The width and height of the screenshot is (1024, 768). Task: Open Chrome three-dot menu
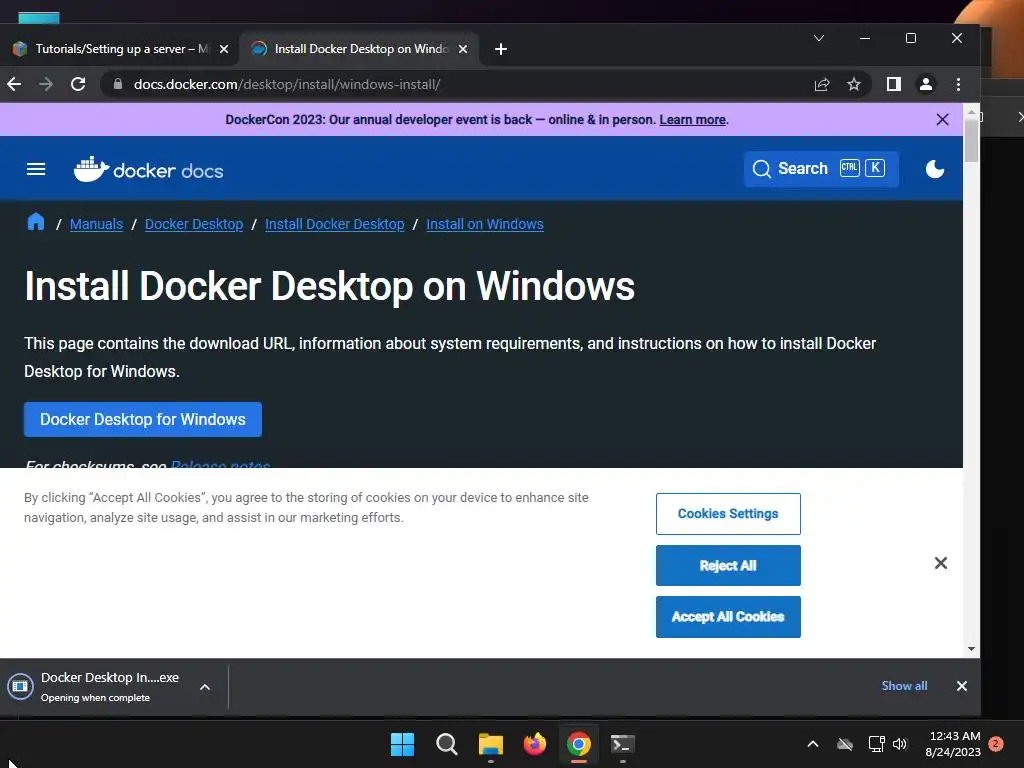click(x=958, y=84)
